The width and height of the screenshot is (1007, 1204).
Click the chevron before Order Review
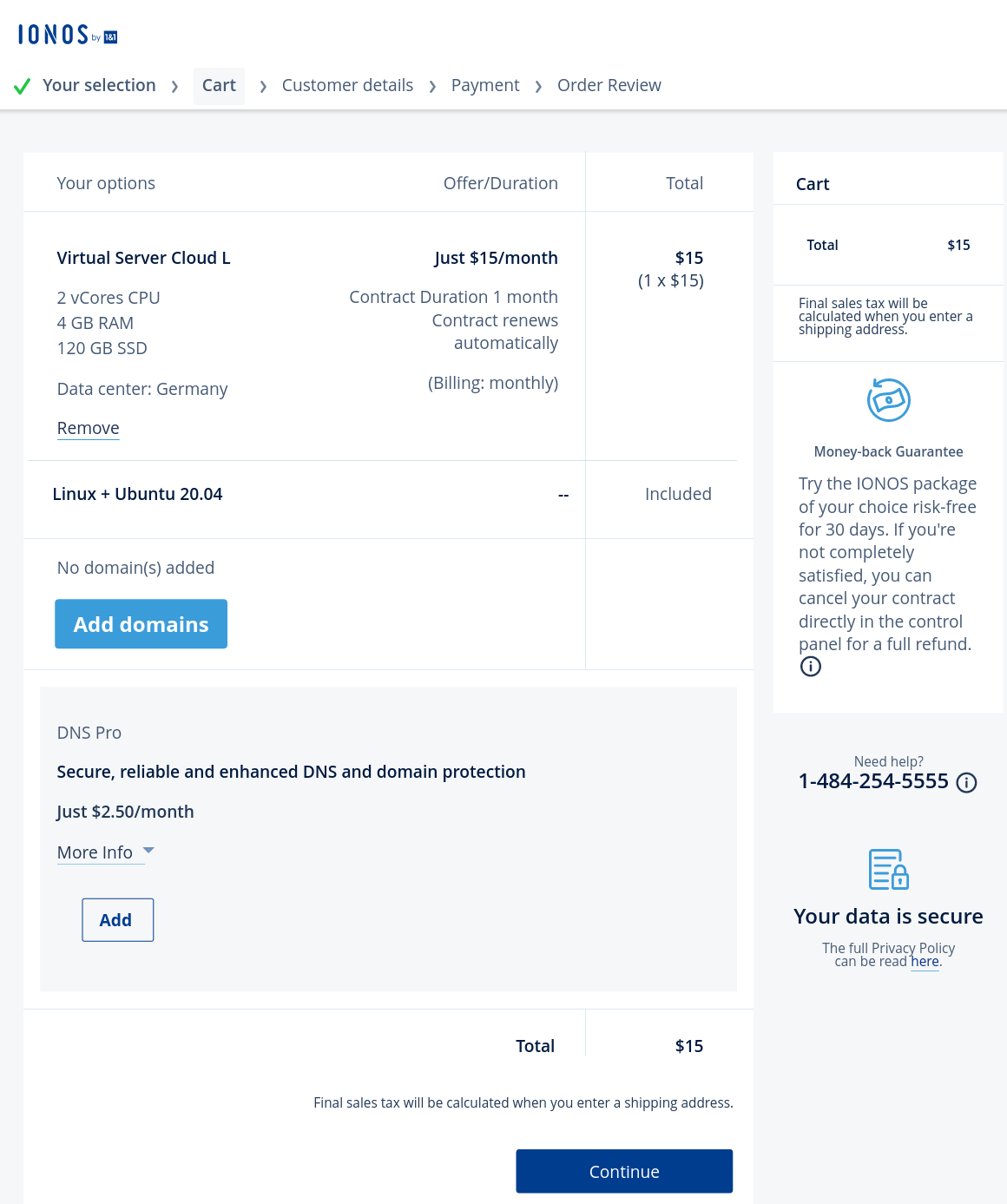538,87
